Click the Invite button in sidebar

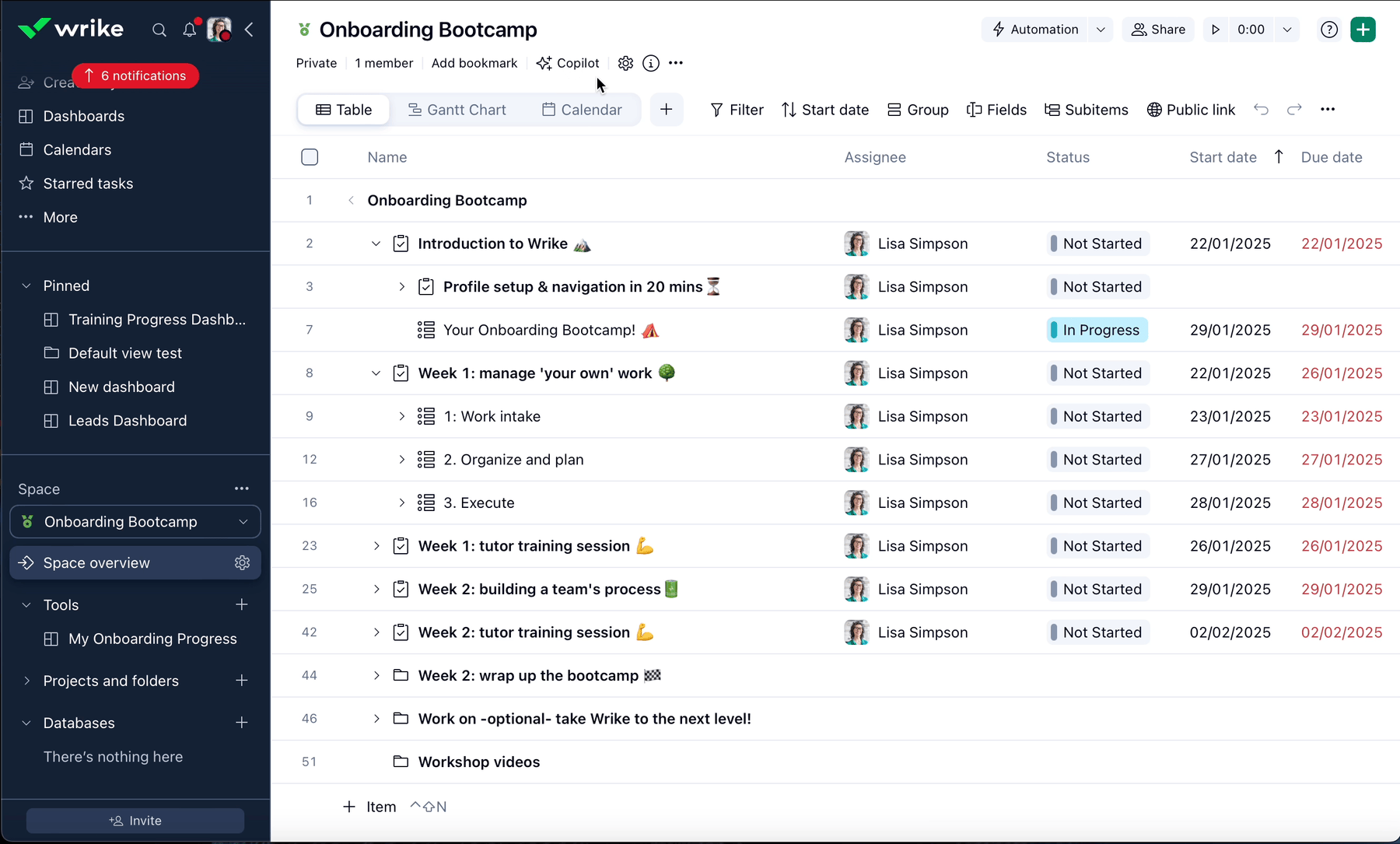click(x=135, y=821)
